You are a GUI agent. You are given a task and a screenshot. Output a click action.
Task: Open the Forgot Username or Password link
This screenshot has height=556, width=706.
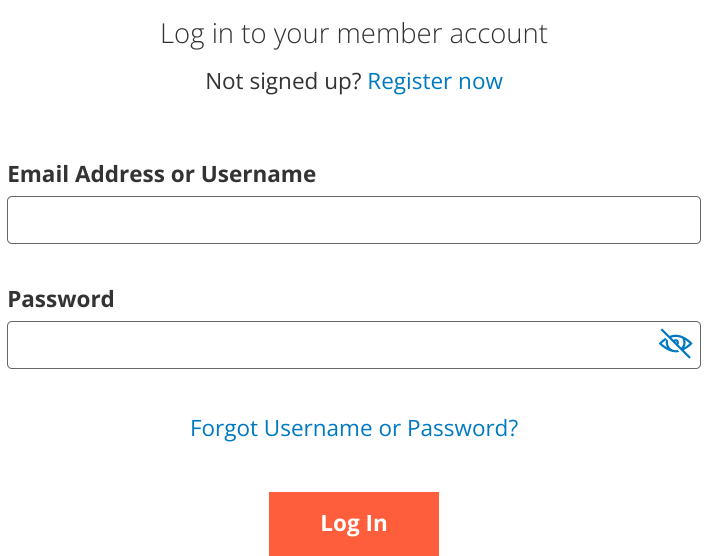tap(354, 428)
